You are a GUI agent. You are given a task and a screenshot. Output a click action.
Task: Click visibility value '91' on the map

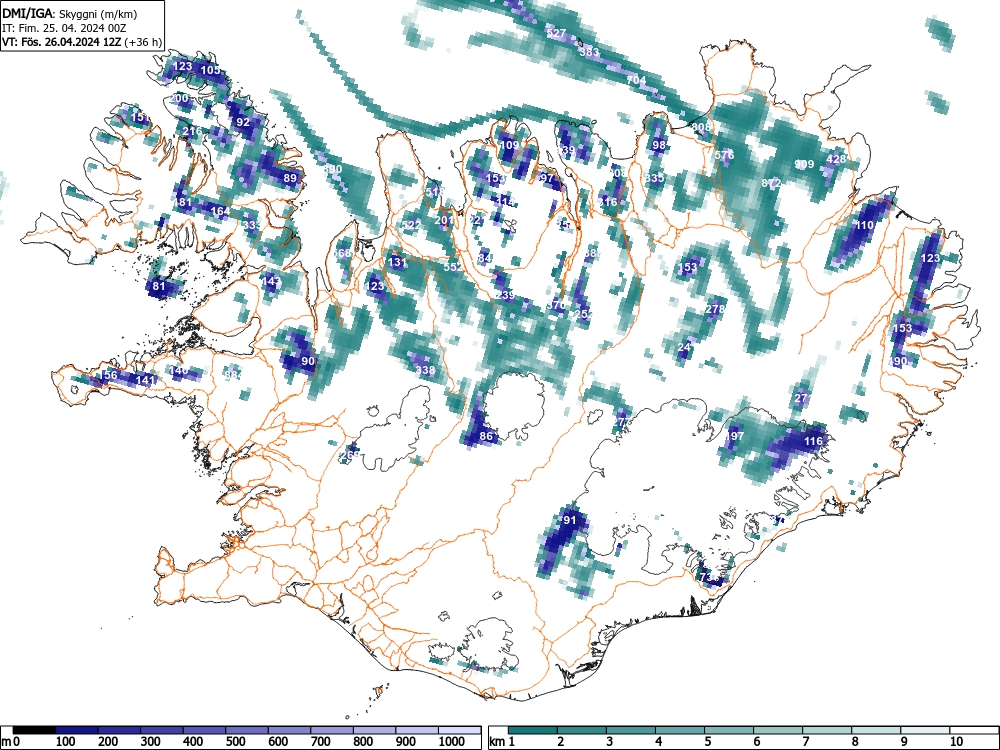click(x=570, y=520)
